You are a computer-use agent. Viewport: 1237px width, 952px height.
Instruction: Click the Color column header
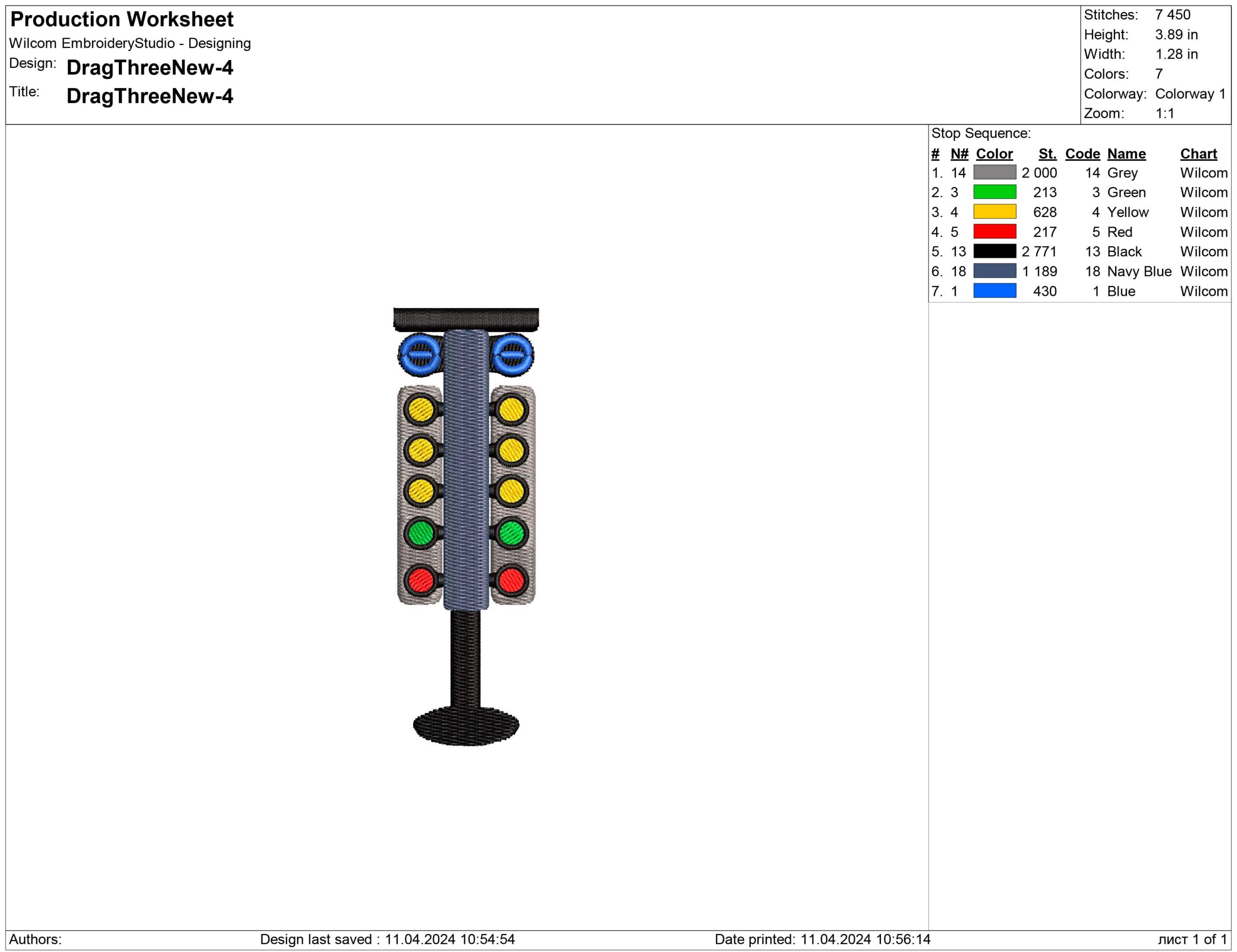[x=994, y=154]
